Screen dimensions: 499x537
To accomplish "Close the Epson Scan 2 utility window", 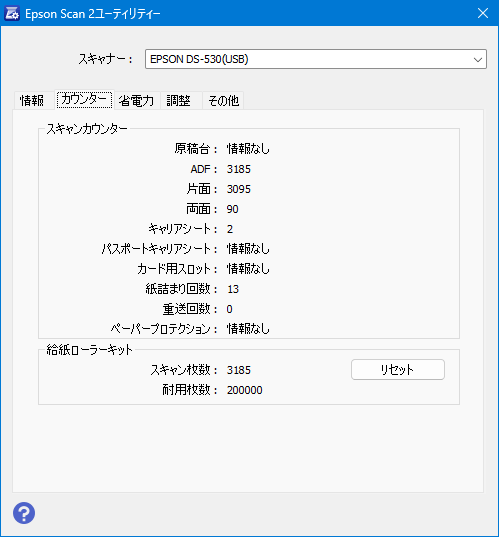I will (483, 13).
